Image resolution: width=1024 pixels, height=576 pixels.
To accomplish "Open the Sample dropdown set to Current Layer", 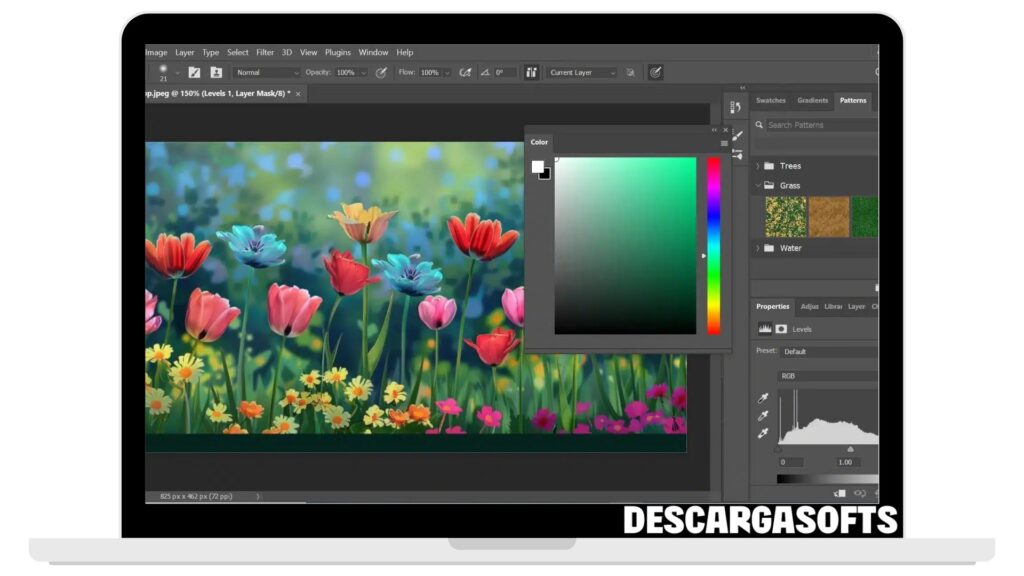I will tap(581, 72).
